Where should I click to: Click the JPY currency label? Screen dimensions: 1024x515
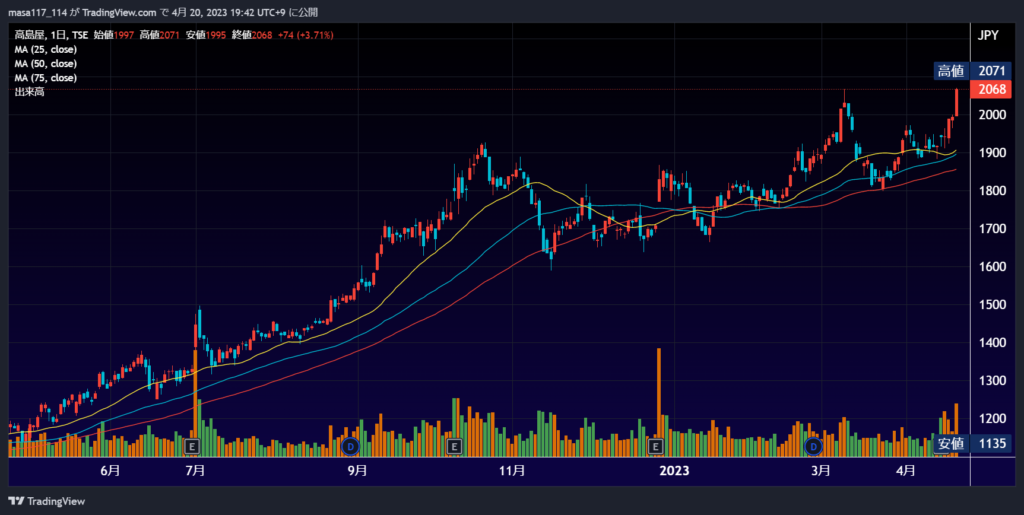tap(988, 35)
